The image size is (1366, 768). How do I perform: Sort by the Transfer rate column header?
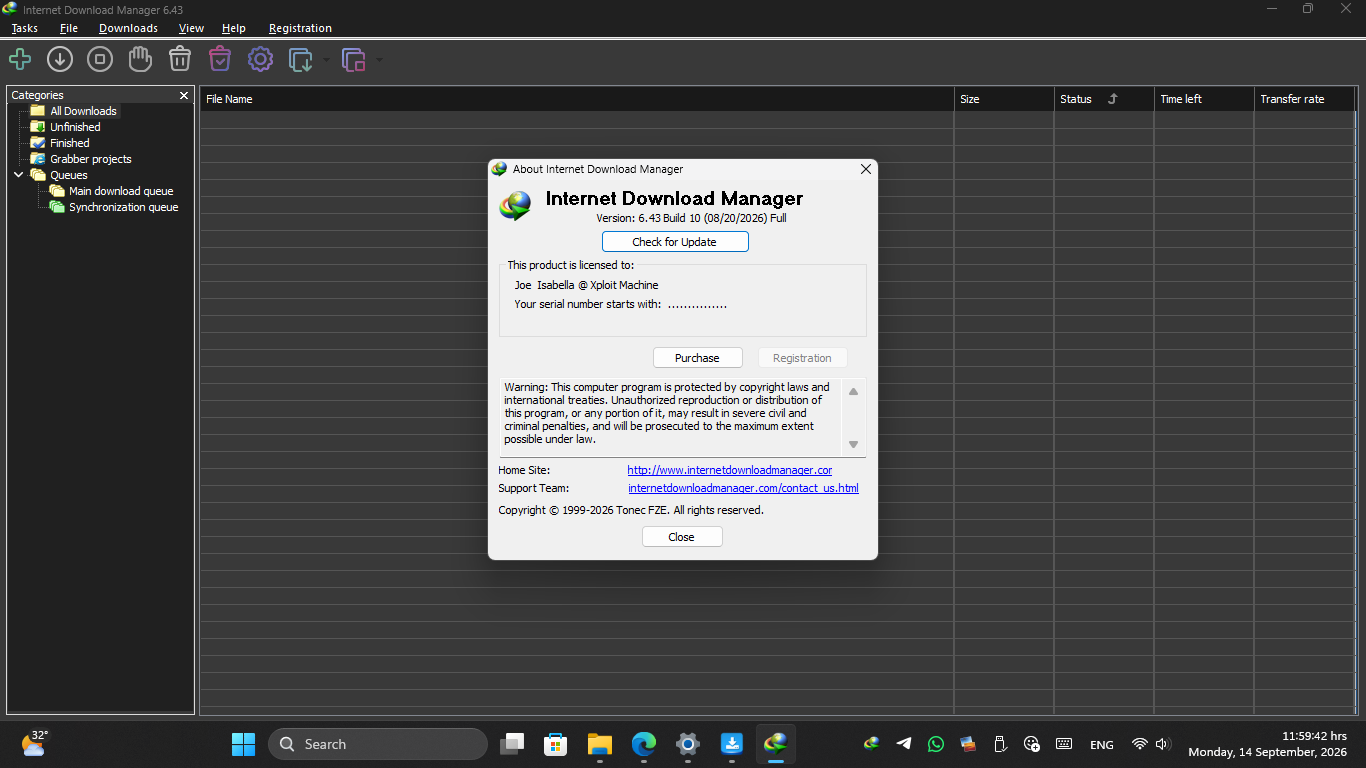pyautogui.click(x=1304, y=99)
